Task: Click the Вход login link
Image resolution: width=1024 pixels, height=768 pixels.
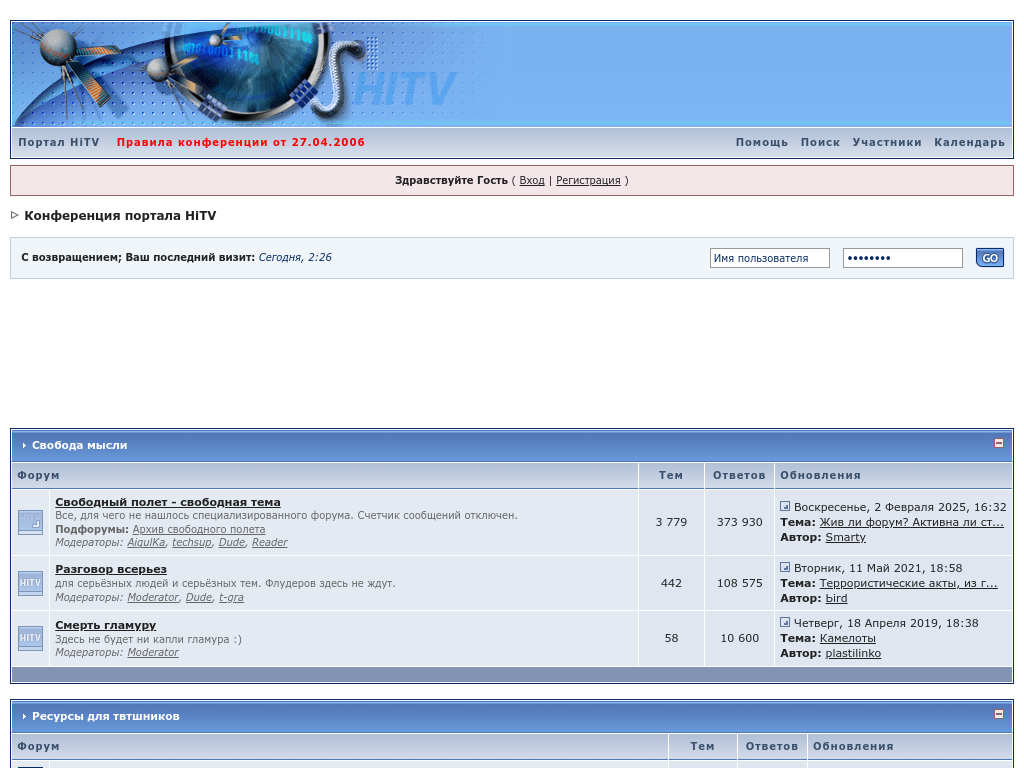Action: [x=532, y=181]
